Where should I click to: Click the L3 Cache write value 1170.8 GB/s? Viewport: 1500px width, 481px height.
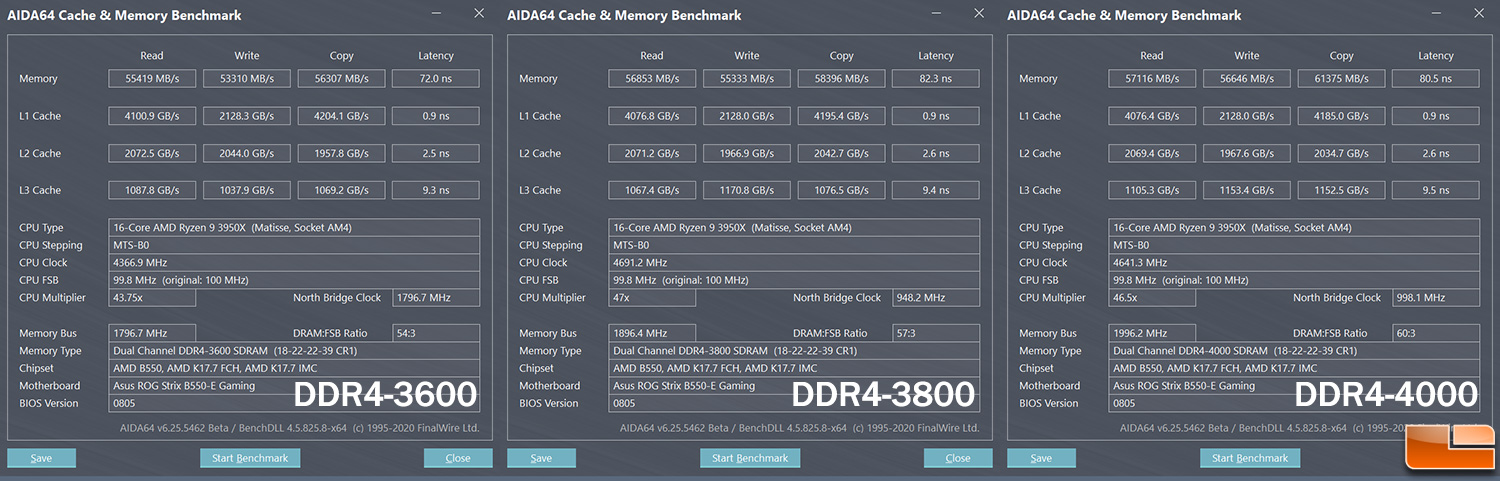[747, 190]
